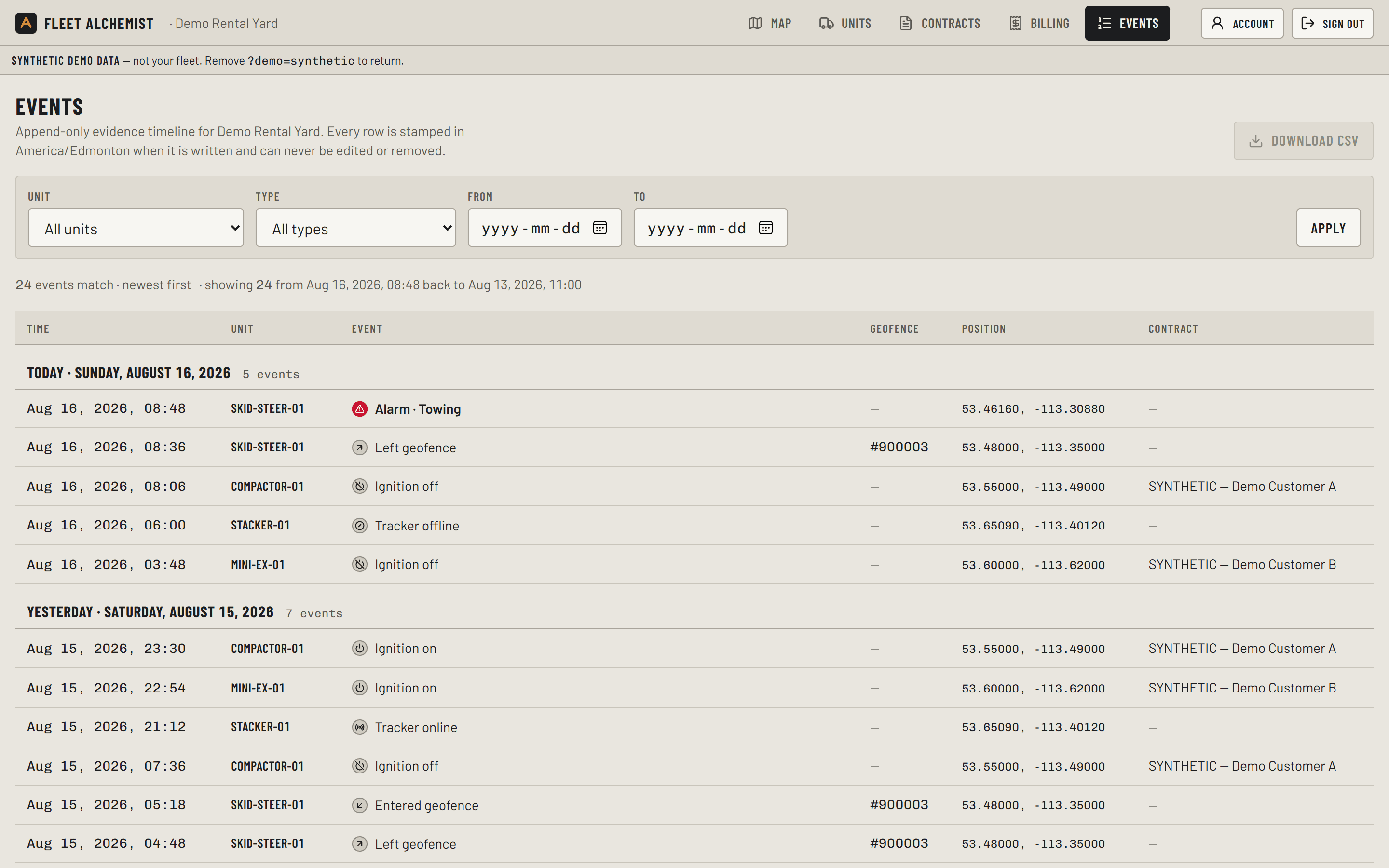The height and width of the screenshot is (868, 1389).
Task: Click COMPACTOR-01 in the 08:06 row
Action: (268, 487)
